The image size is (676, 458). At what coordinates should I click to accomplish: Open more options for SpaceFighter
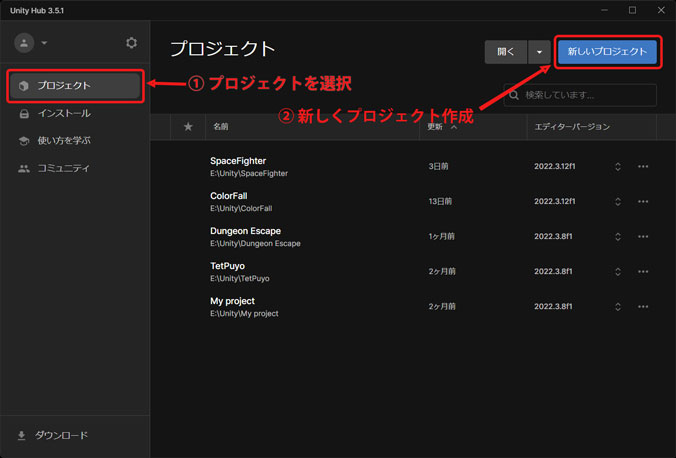point(643,166)
